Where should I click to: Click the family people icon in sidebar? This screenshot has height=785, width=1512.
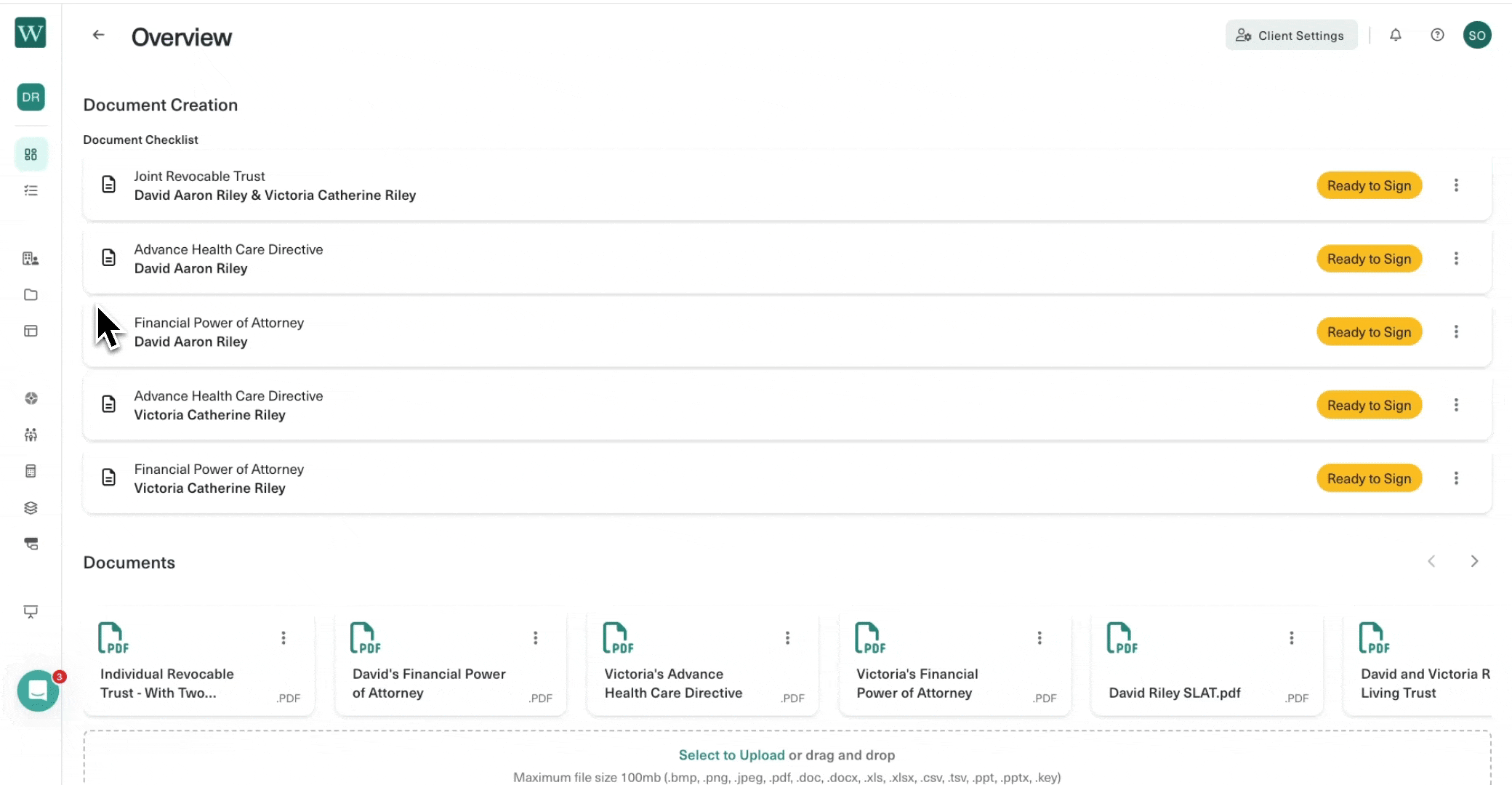(x=31, y=435)
